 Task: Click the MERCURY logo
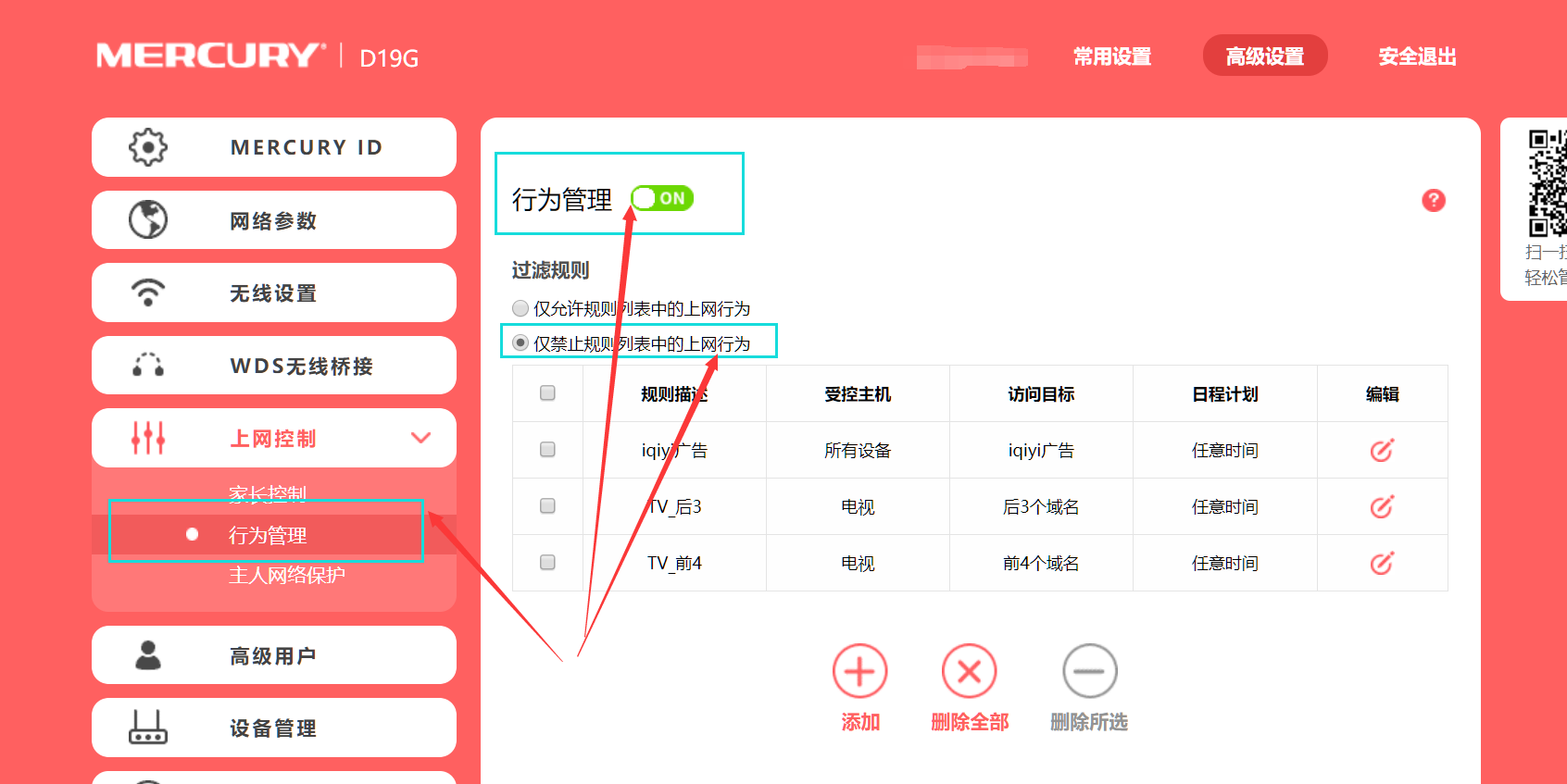[211, 56]
